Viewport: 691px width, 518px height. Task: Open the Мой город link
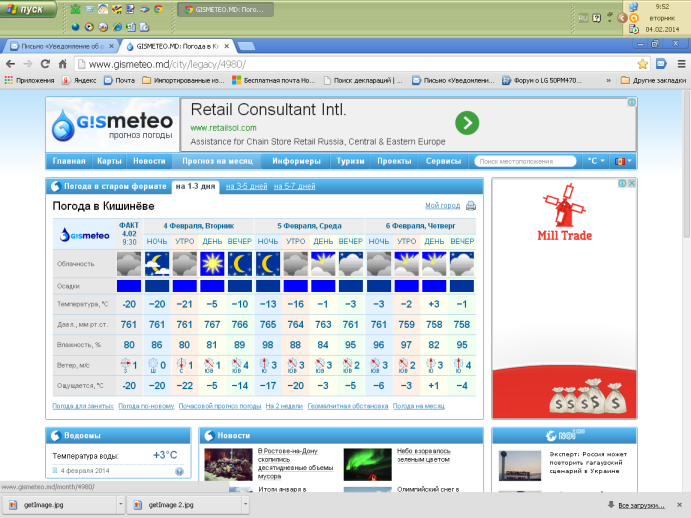coord(442,205)
